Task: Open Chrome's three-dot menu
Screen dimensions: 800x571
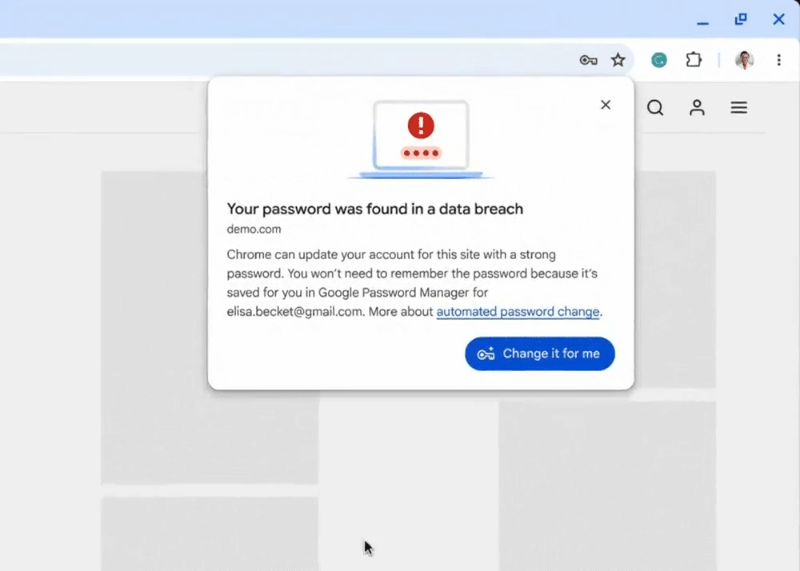Action: 779,60
